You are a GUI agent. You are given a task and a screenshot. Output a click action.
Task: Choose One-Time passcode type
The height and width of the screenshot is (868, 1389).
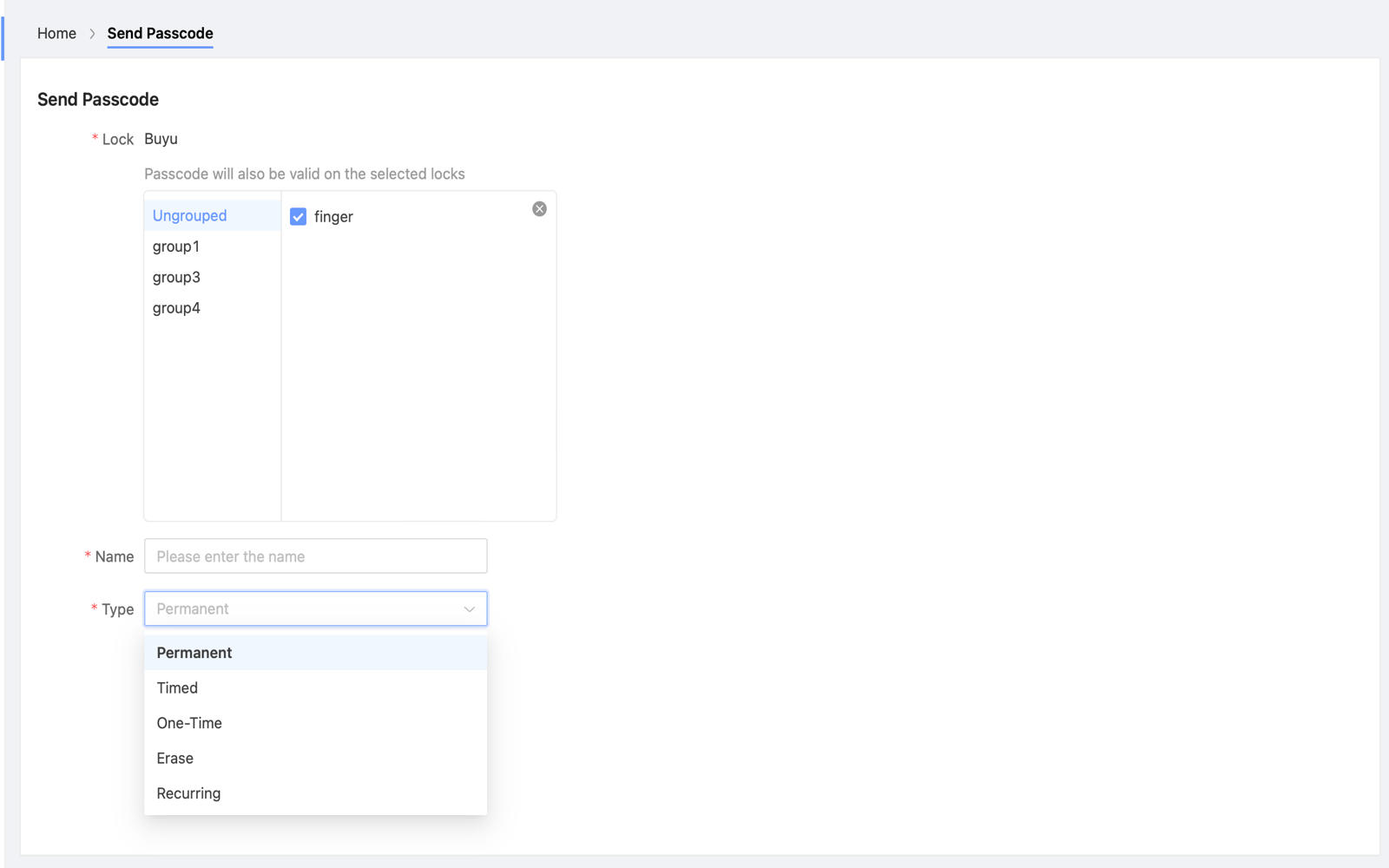pyautogui.click(x=315, y=723)
